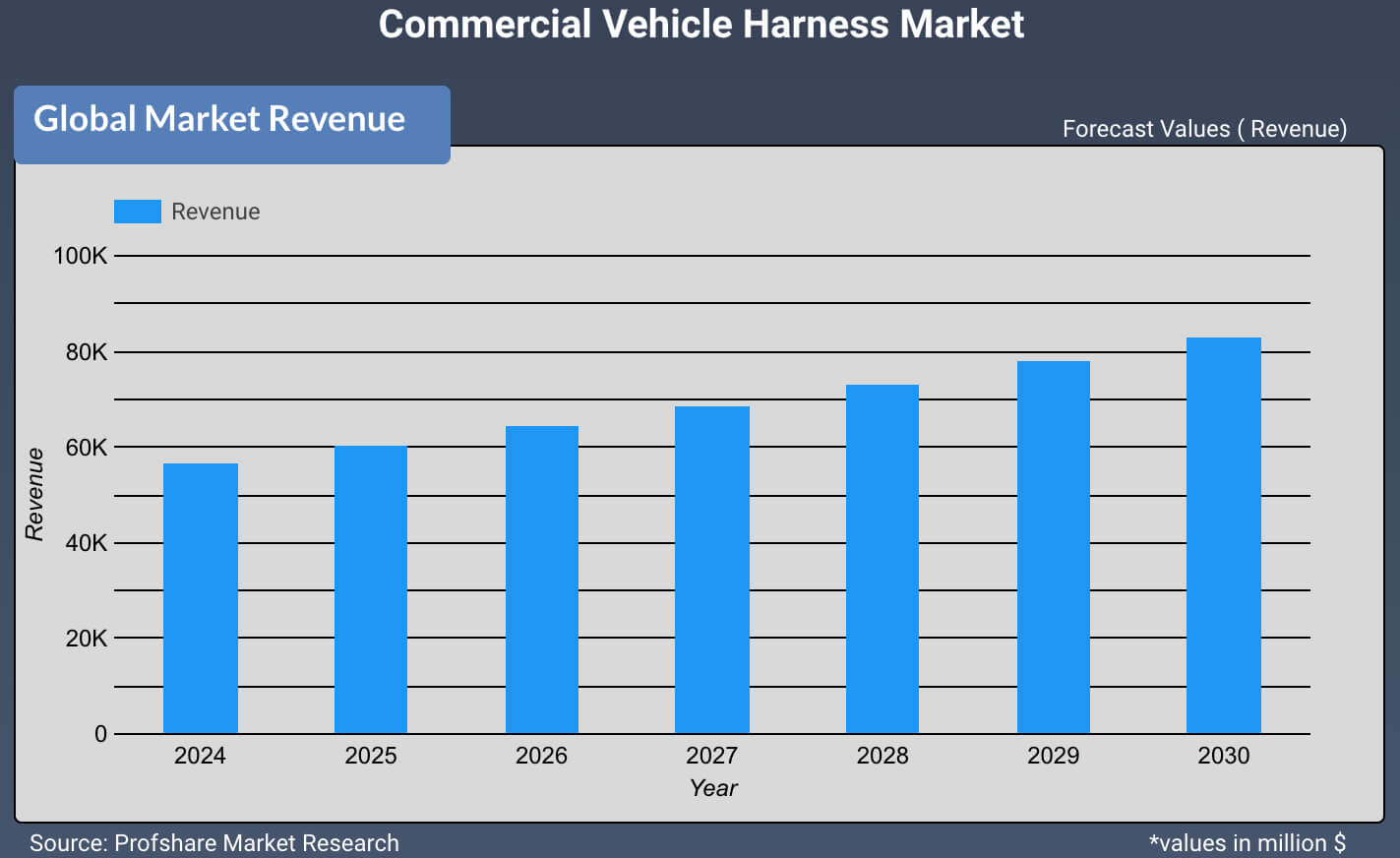Screen dimensions: 1400x858
Task: Select the 2024 revenue bar
Action: 201,598
